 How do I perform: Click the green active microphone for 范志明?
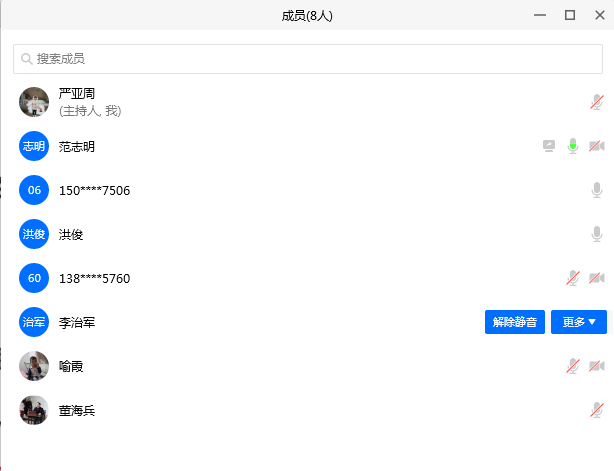[x=573, y=146]
